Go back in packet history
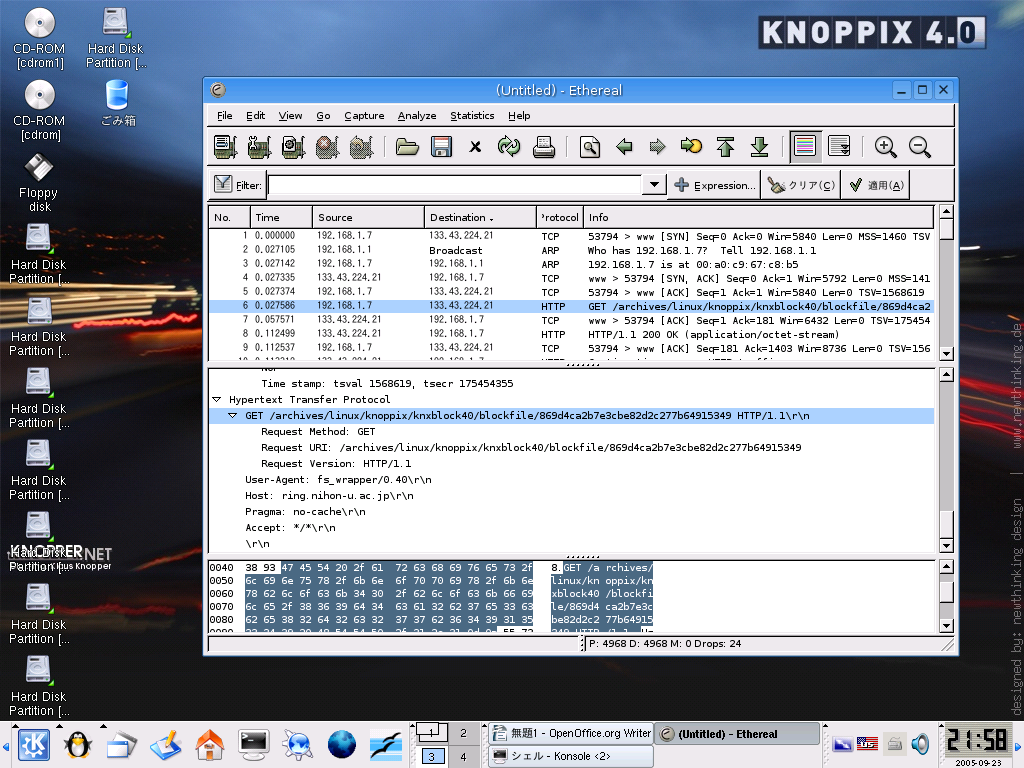The width and height of the screenshot is (1024, 768). [x=624, y=146]
